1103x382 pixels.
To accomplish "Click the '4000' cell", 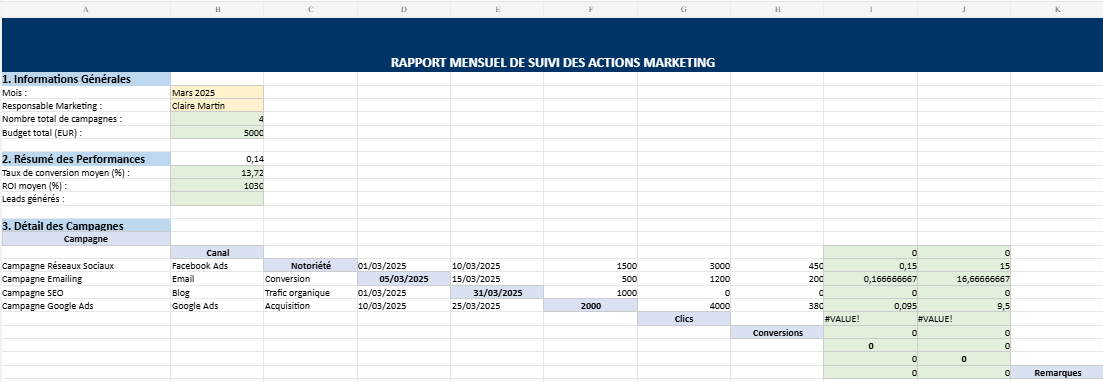I will tap(684, 306).
